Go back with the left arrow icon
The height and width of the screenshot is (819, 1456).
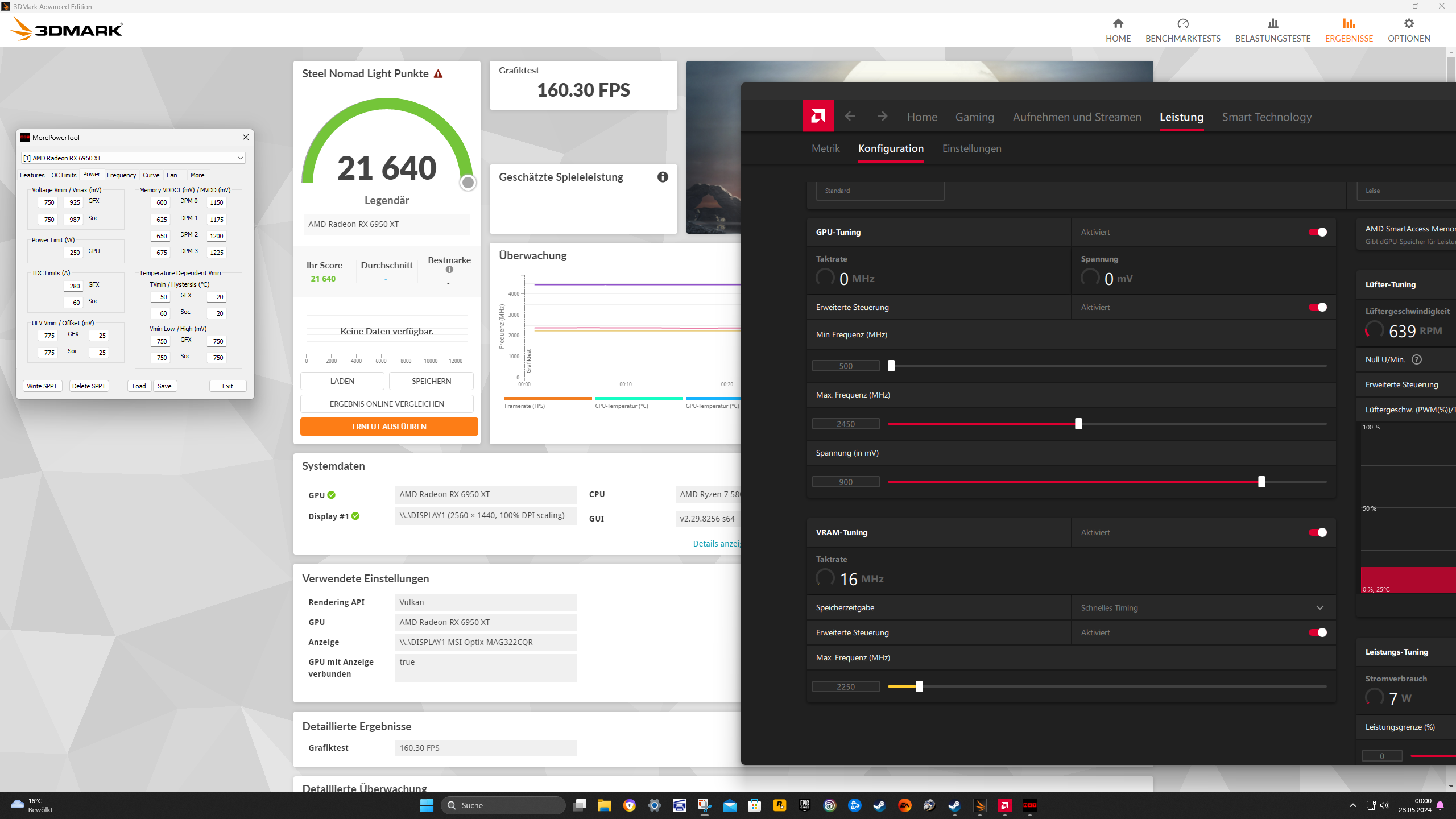(x=850, y=117)
